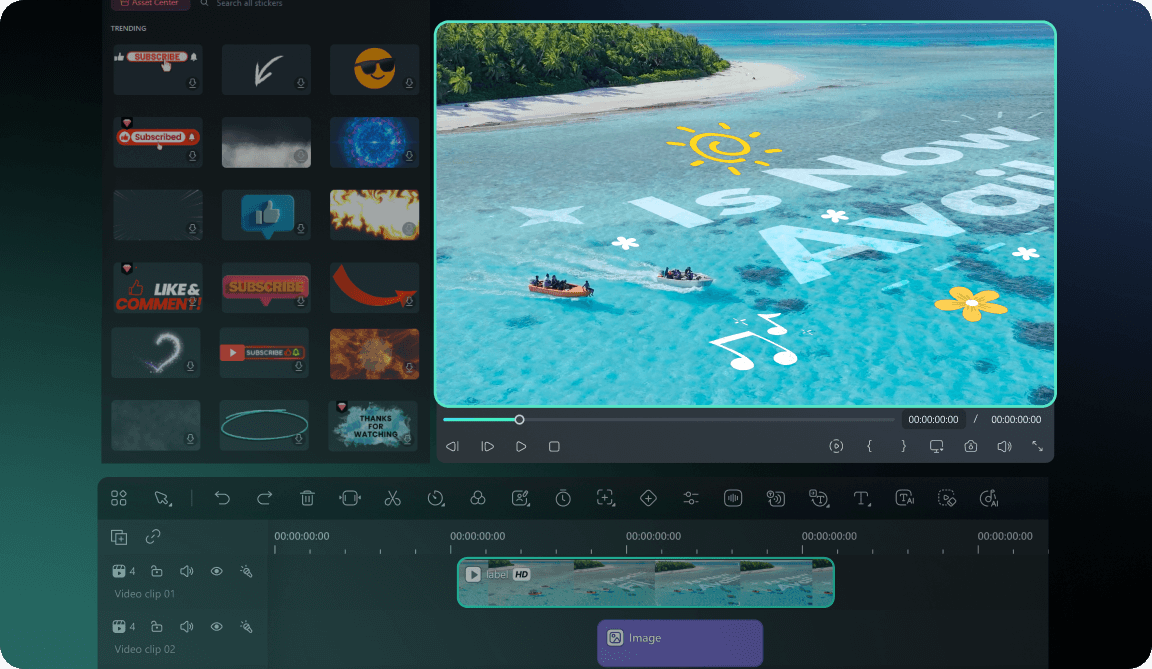The width and height of the screenshot is (1152, 669).
Task: Open the frame-with-plus tool dropdown
Action: pyautogui.click(x=605, y=499)
